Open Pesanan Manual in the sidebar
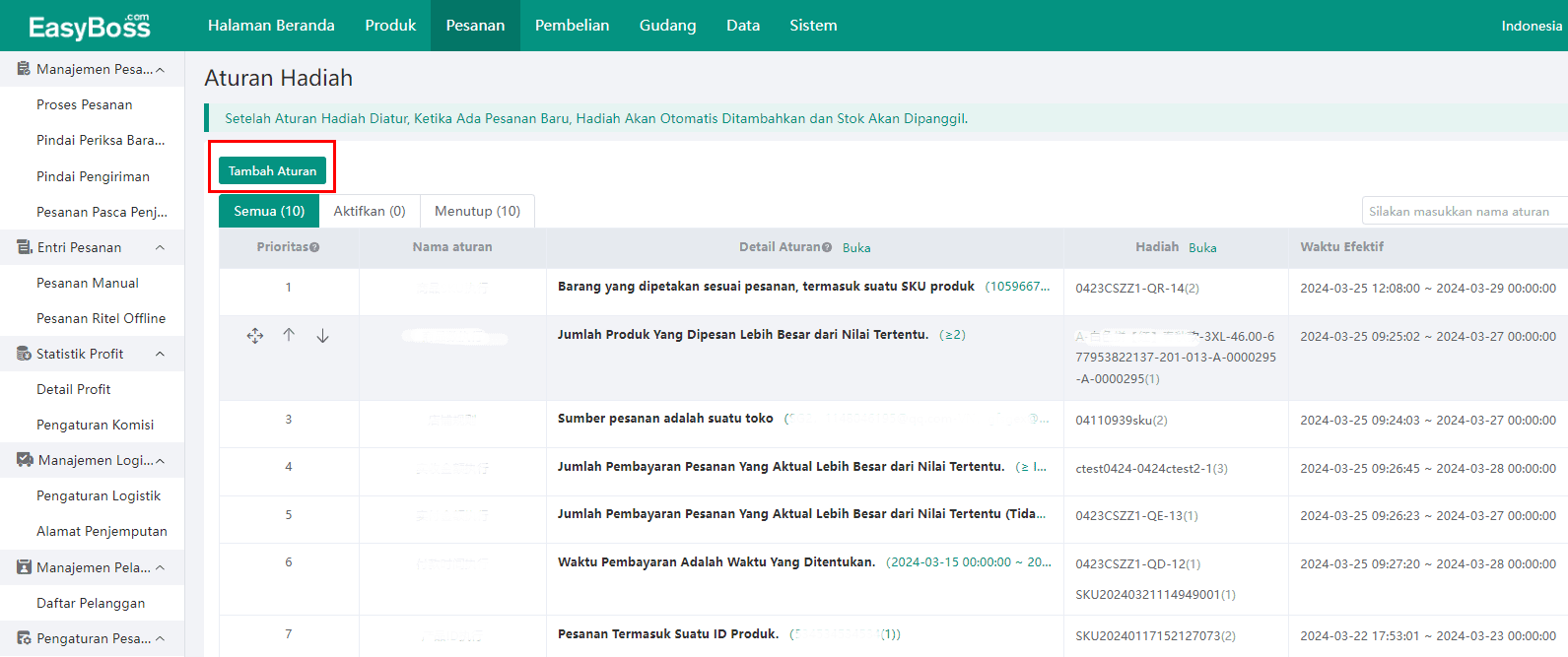This screenshot has height=657, width=1568. (x=88, y=283)
